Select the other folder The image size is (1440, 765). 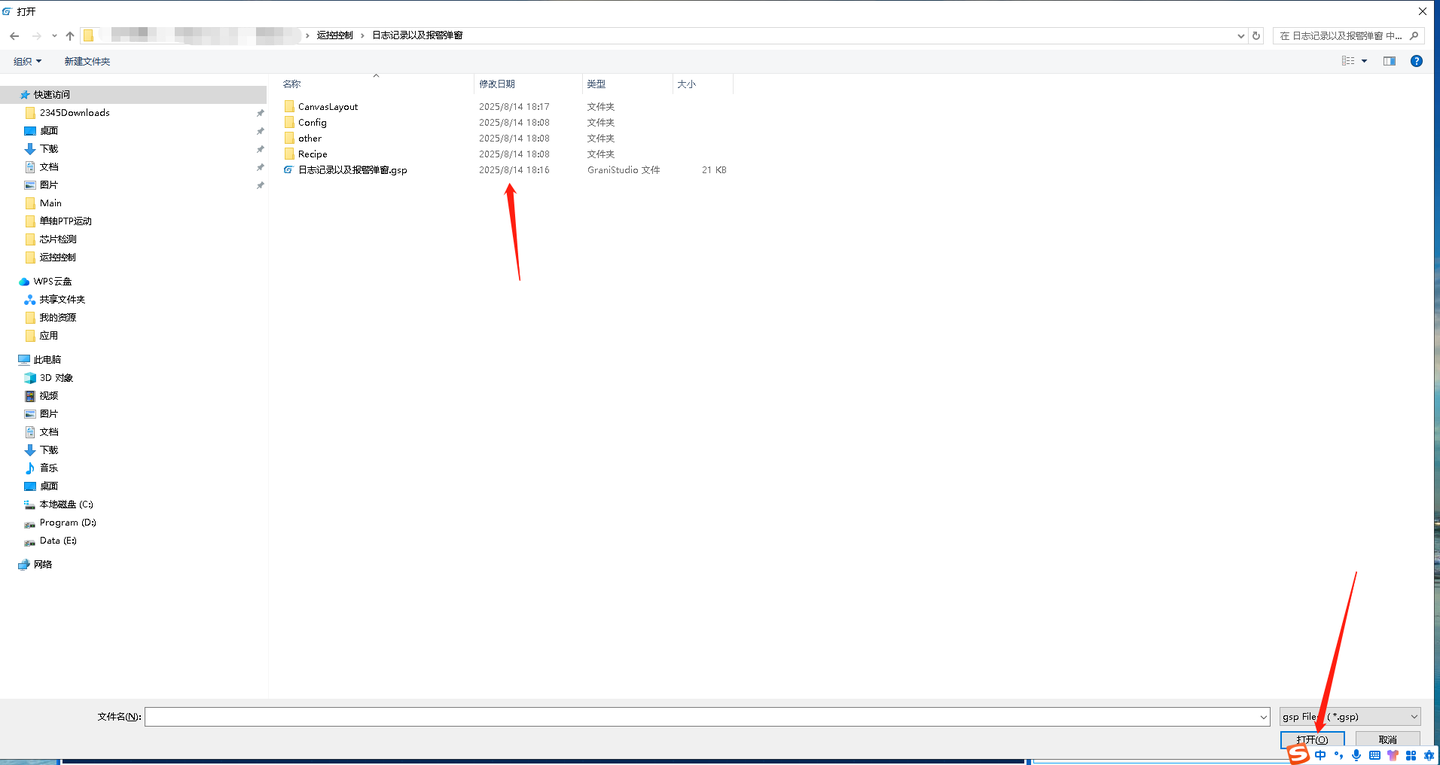310,139
